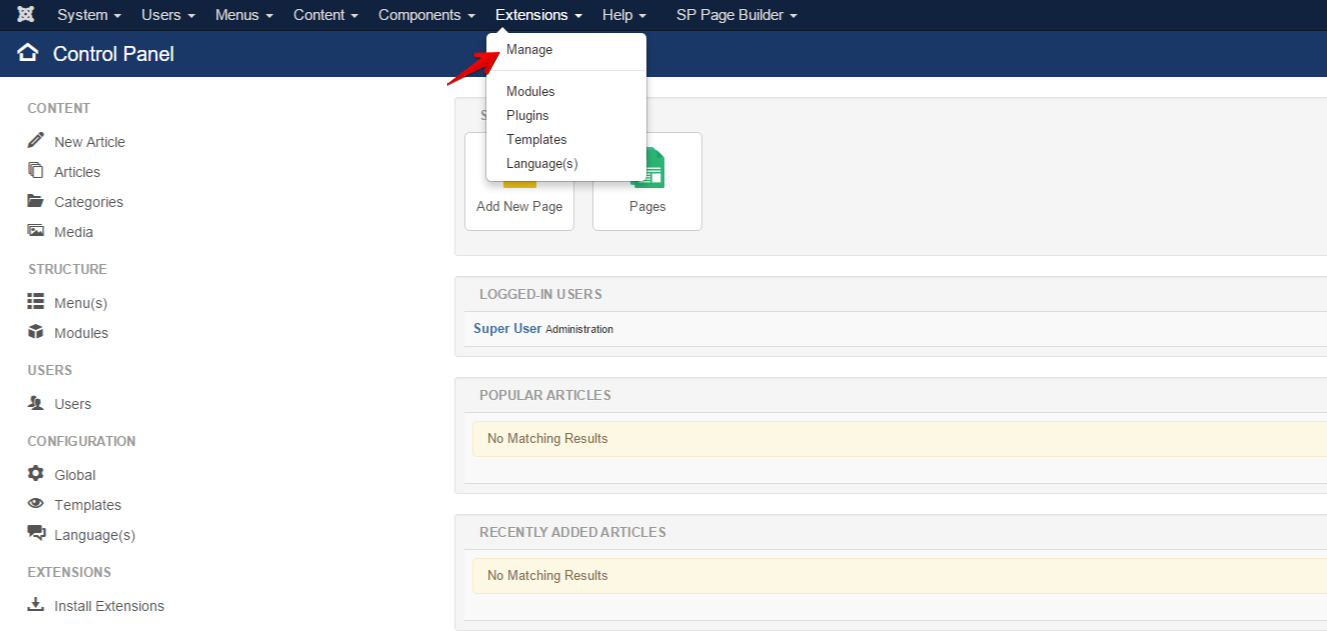Click the Joomla logo icon

tap(25, 14)
